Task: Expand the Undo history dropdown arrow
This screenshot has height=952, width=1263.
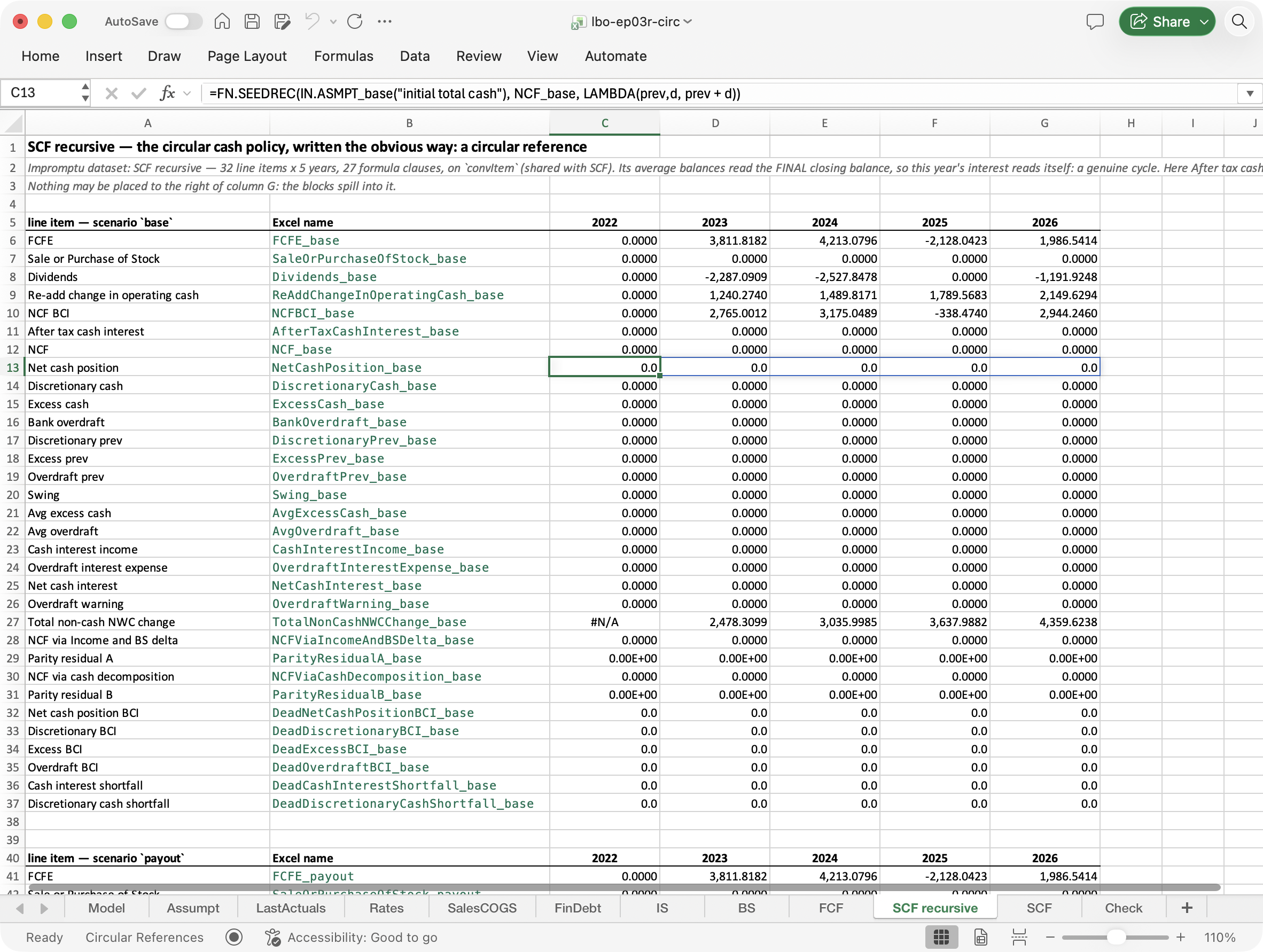Action: [x=333, y=22]
